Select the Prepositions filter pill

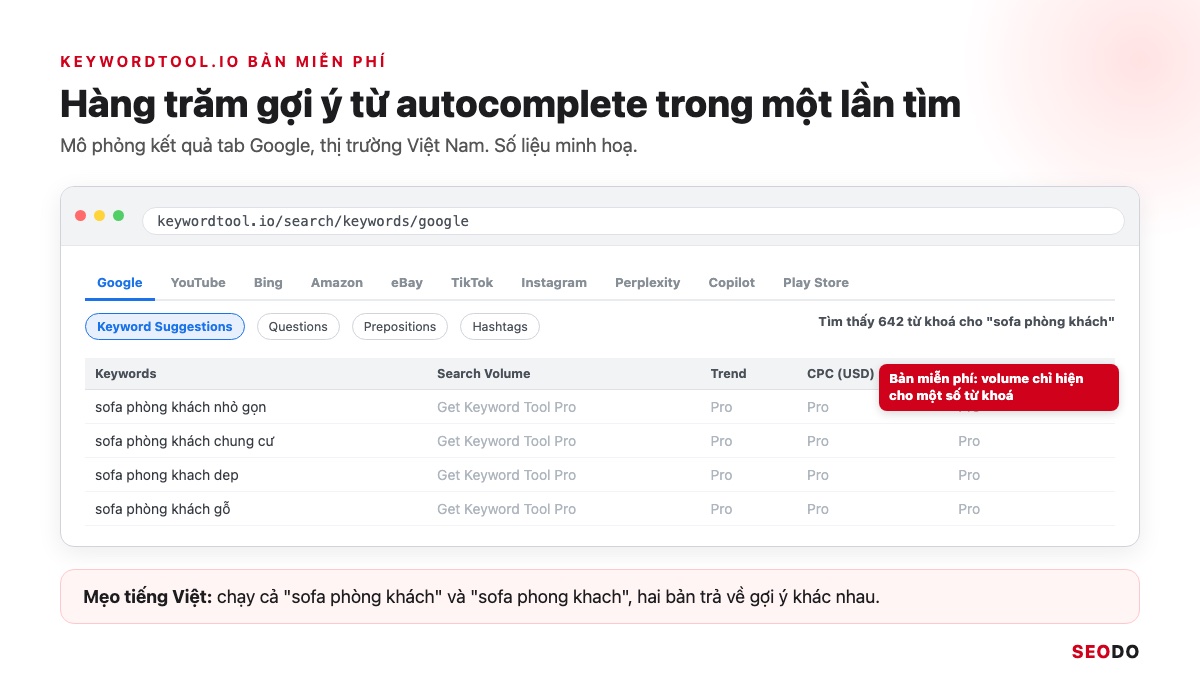click(x=400, y=327)
